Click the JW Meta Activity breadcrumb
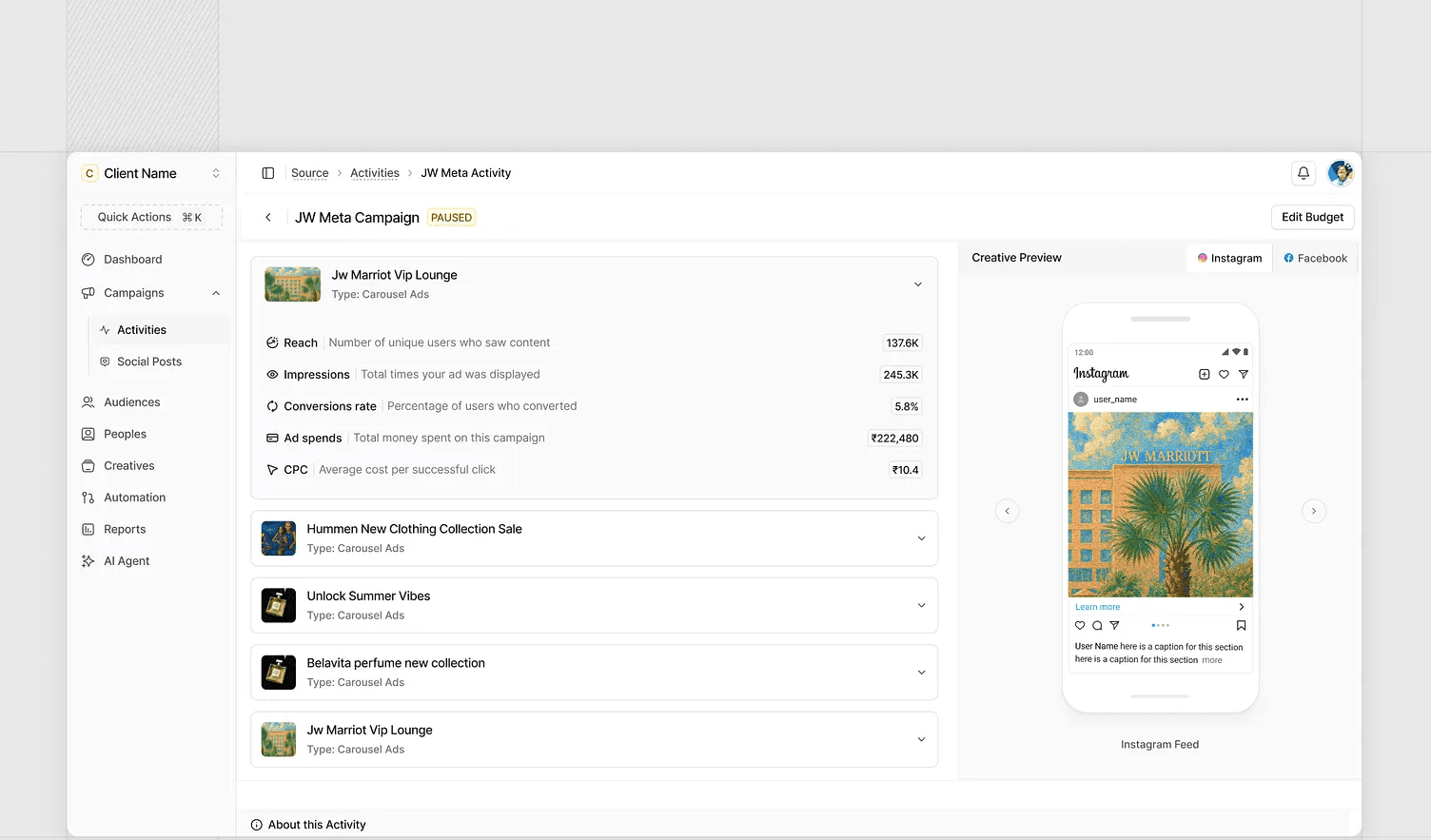The height and width of the screenshot is (840, 1431). (466, 173)
